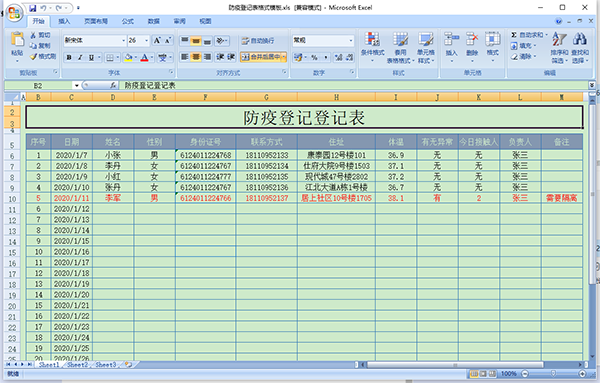Apply red font color A button
This screenshot has height=383, width=600.
[144, 57]
